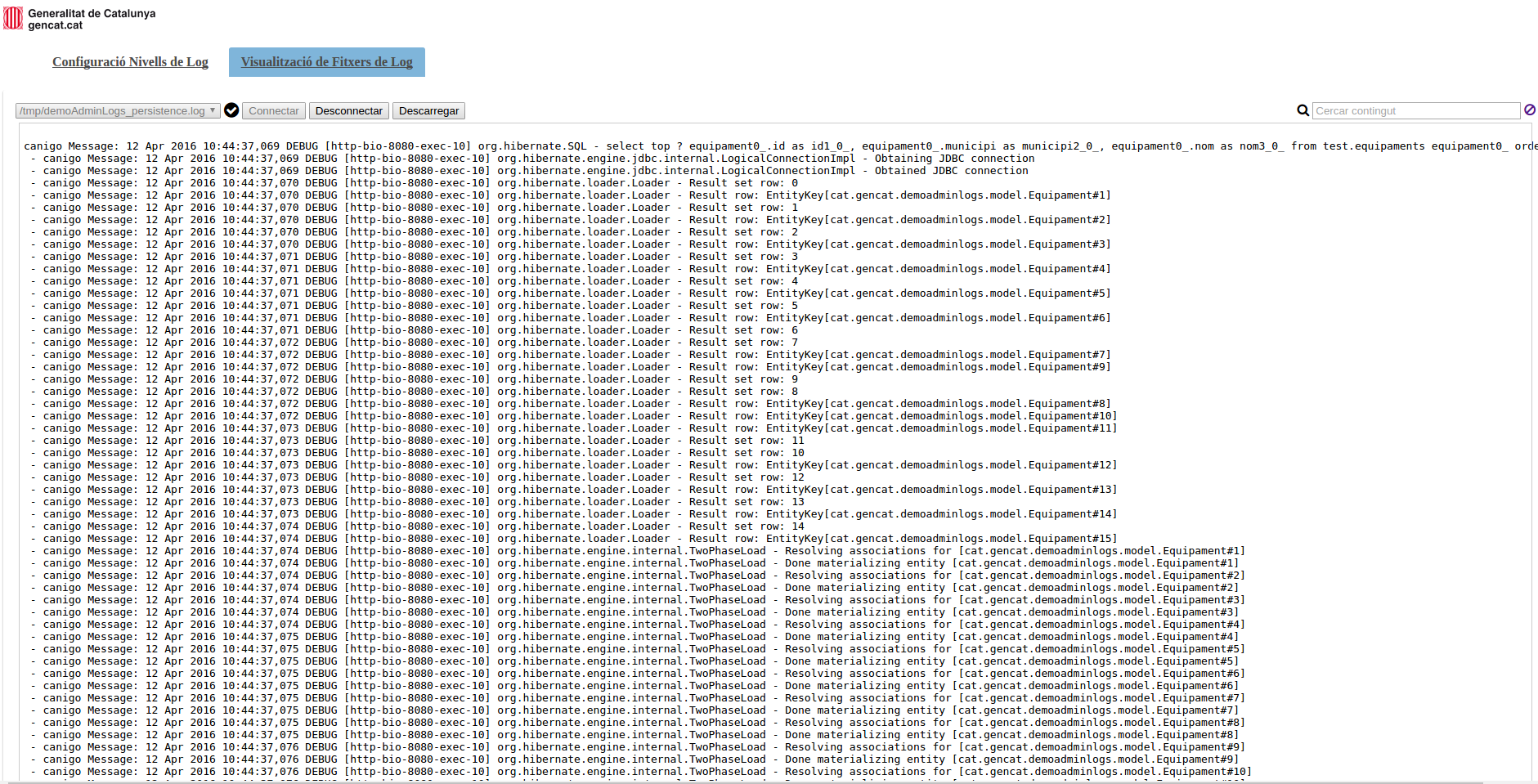This screenshot has width=1538, height=784.
Task: Click the log line ending Equipament#1] Result row
Action: [572, 195]
